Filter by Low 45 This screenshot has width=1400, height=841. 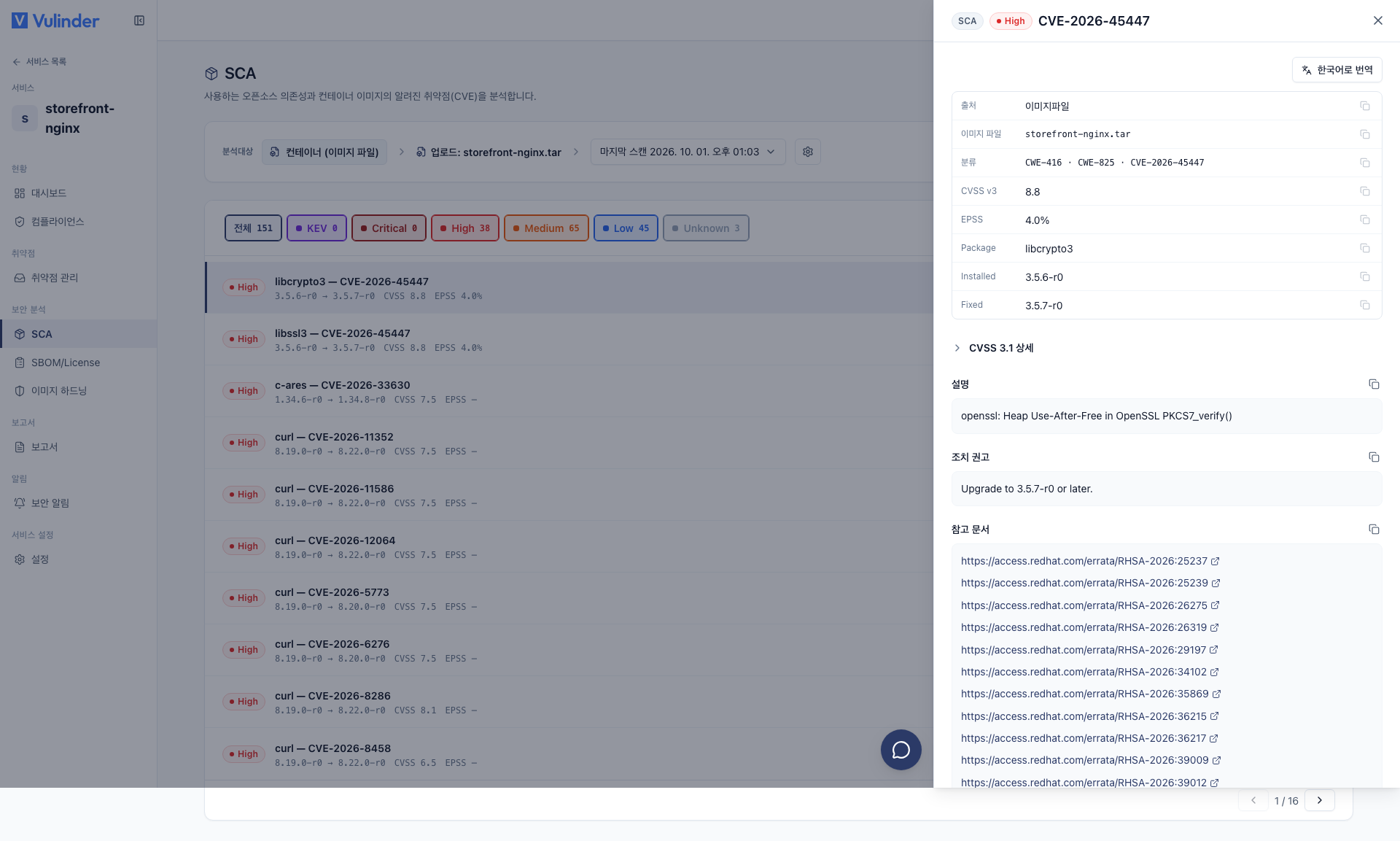point(626,228)
